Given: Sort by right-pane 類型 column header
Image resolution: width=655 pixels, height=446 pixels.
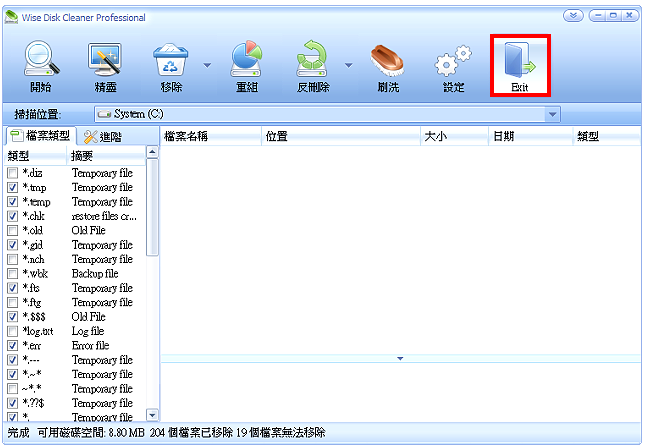Looking at the screenshot, I should (x=607, y=136).
